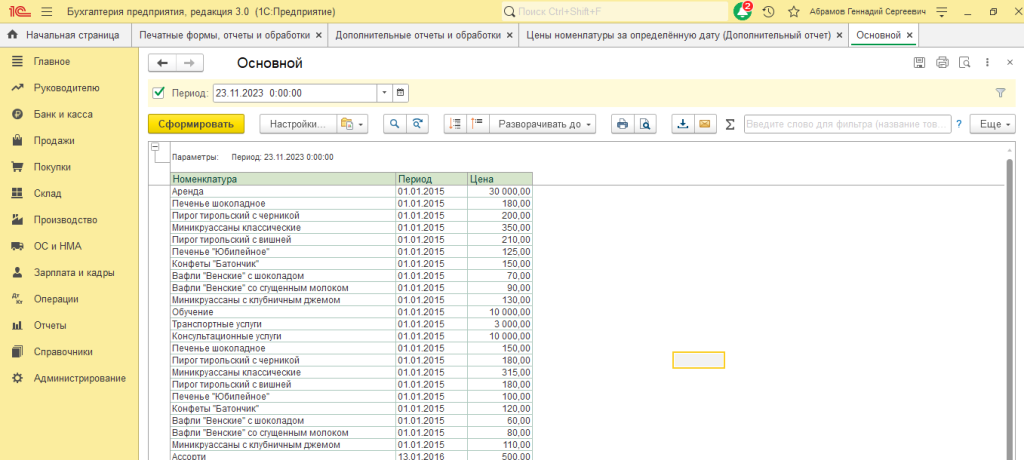This screenshot has height=460, width=1024.
Task: Open calendar picker for period field
Action: (401, 93)
